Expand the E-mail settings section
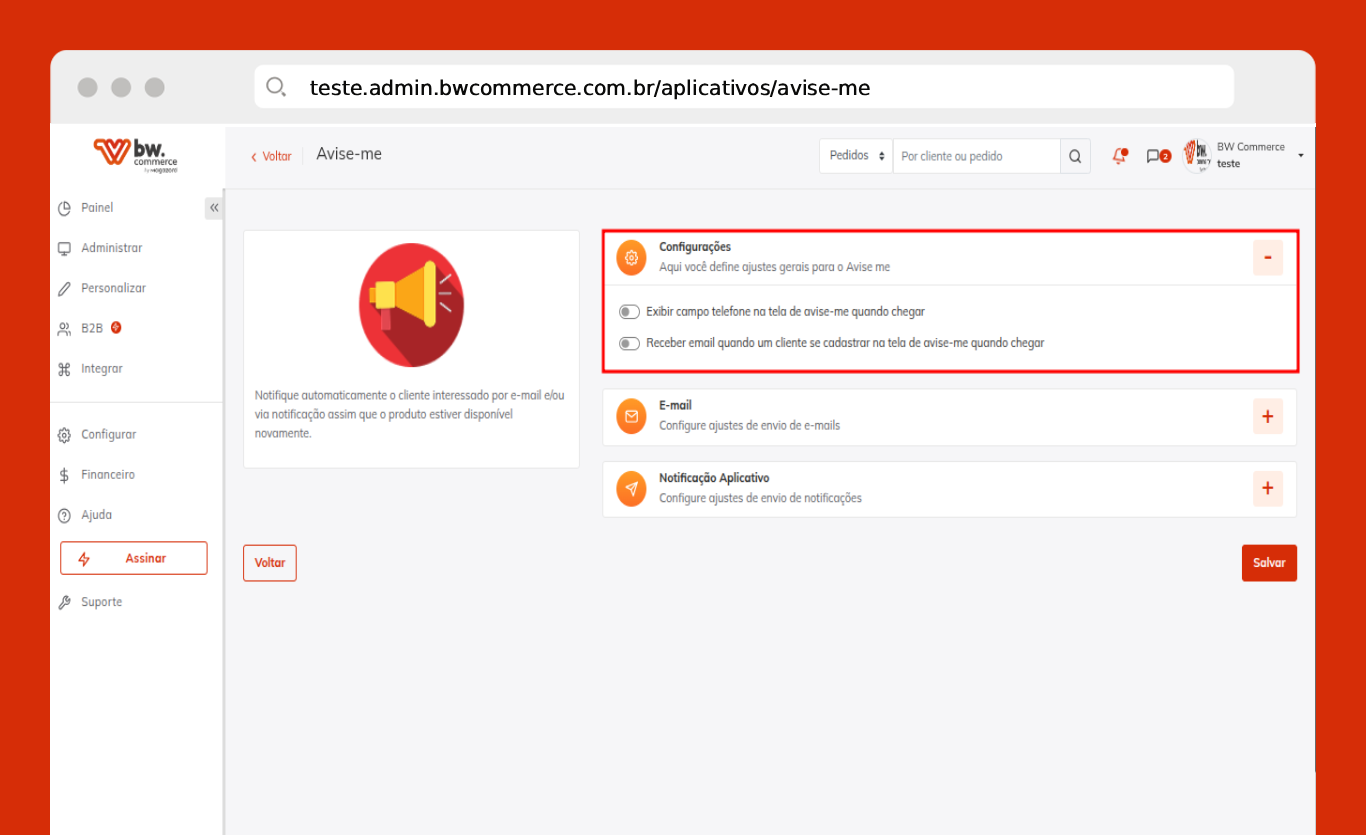This screenshot has width=1366, height=835. click(x=1267, y=416)
